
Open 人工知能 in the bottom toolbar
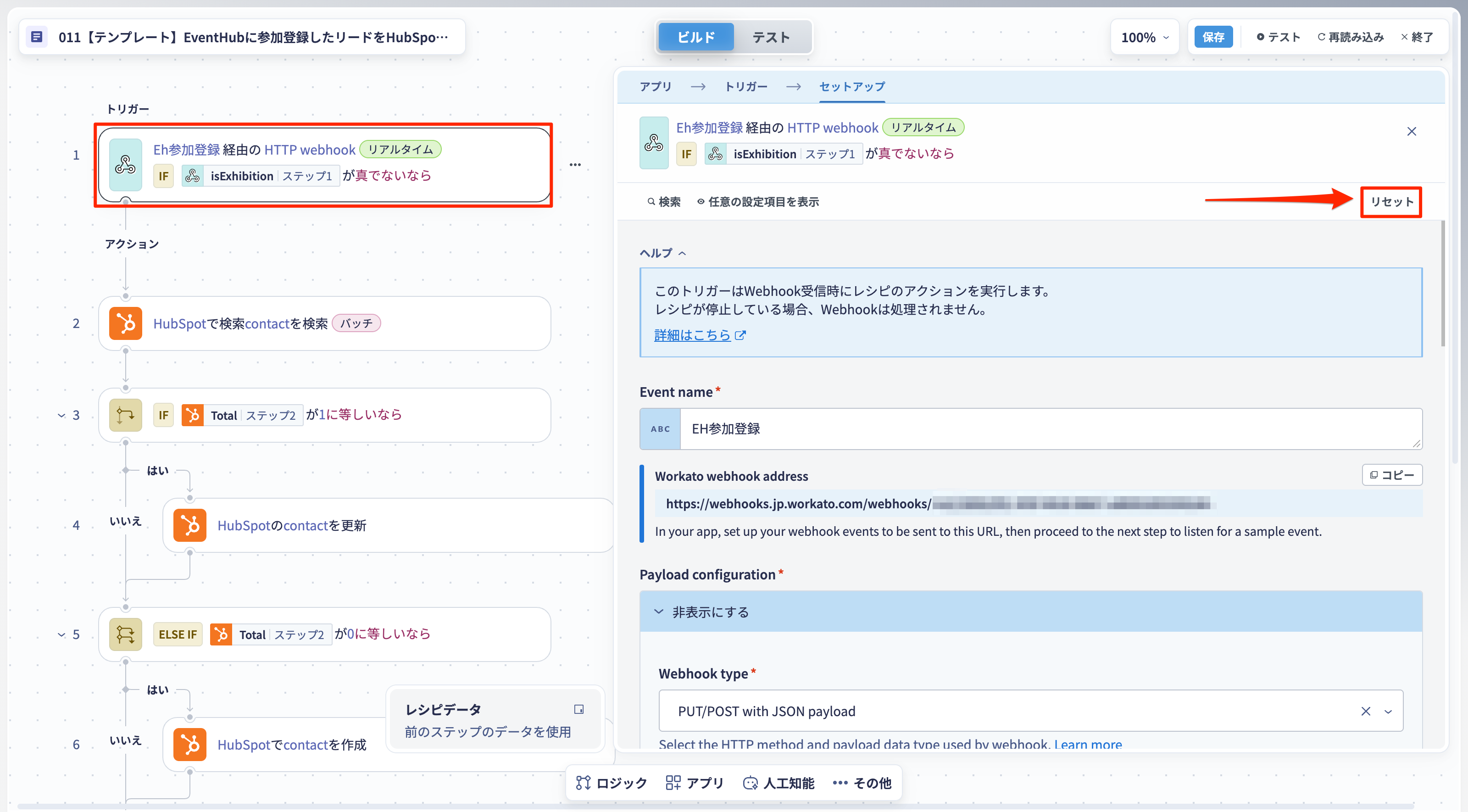(x=778, y=782)
